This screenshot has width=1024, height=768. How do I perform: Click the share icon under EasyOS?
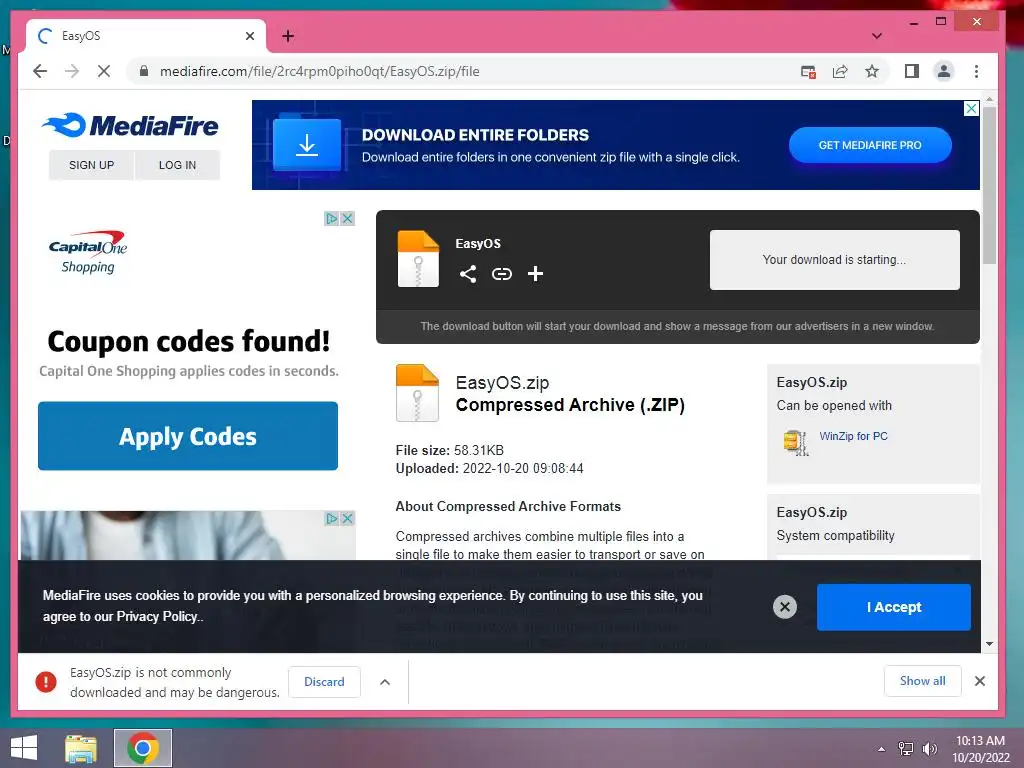tap(468, 274)
